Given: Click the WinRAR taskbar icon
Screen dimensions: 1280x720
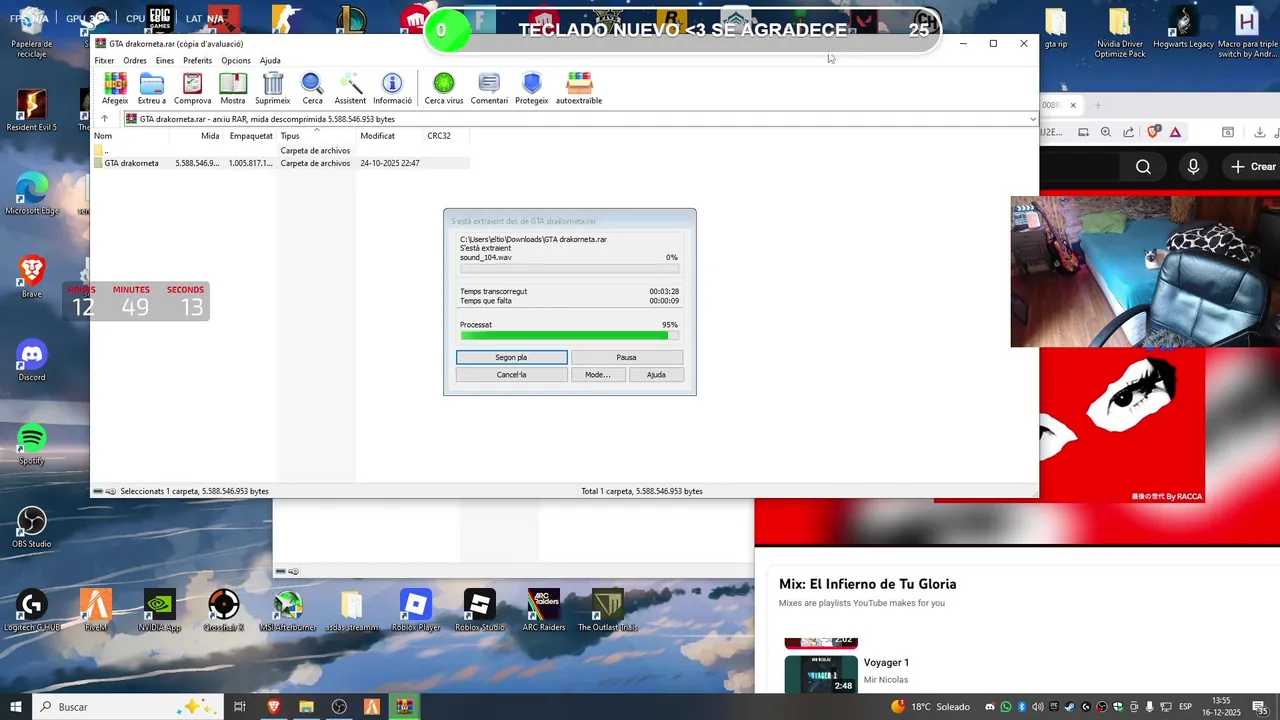Looking at the screenshot, I should click(x=404, y=707).
